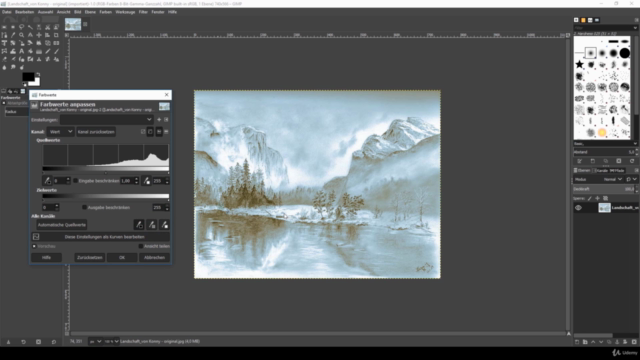Pick black point for Quellwerte
Image resolution: width=640 pixels, height=360 pixels.
(x=47, y=180)
